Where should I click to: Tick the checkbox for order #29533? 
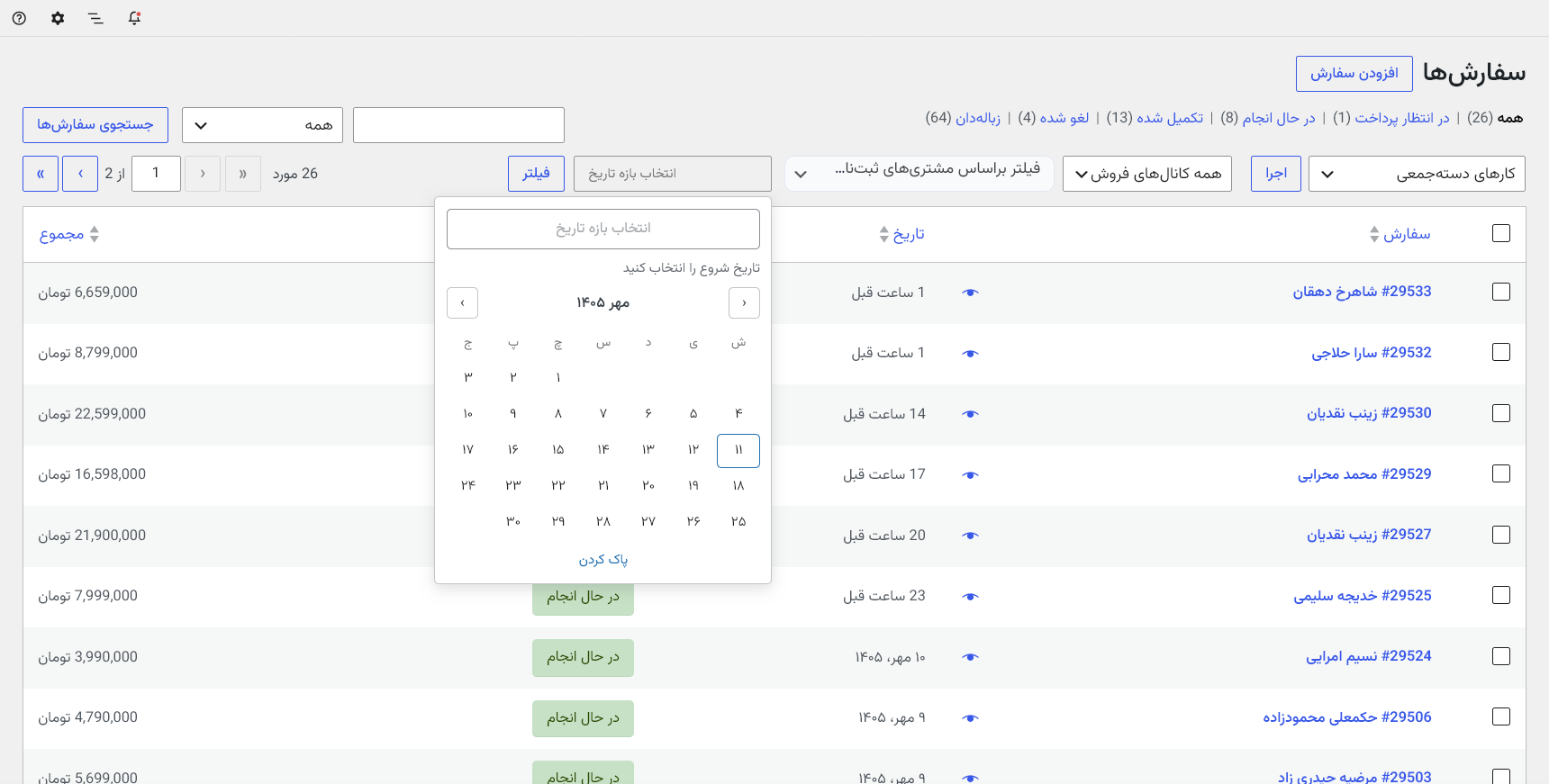coord(1501,292)
